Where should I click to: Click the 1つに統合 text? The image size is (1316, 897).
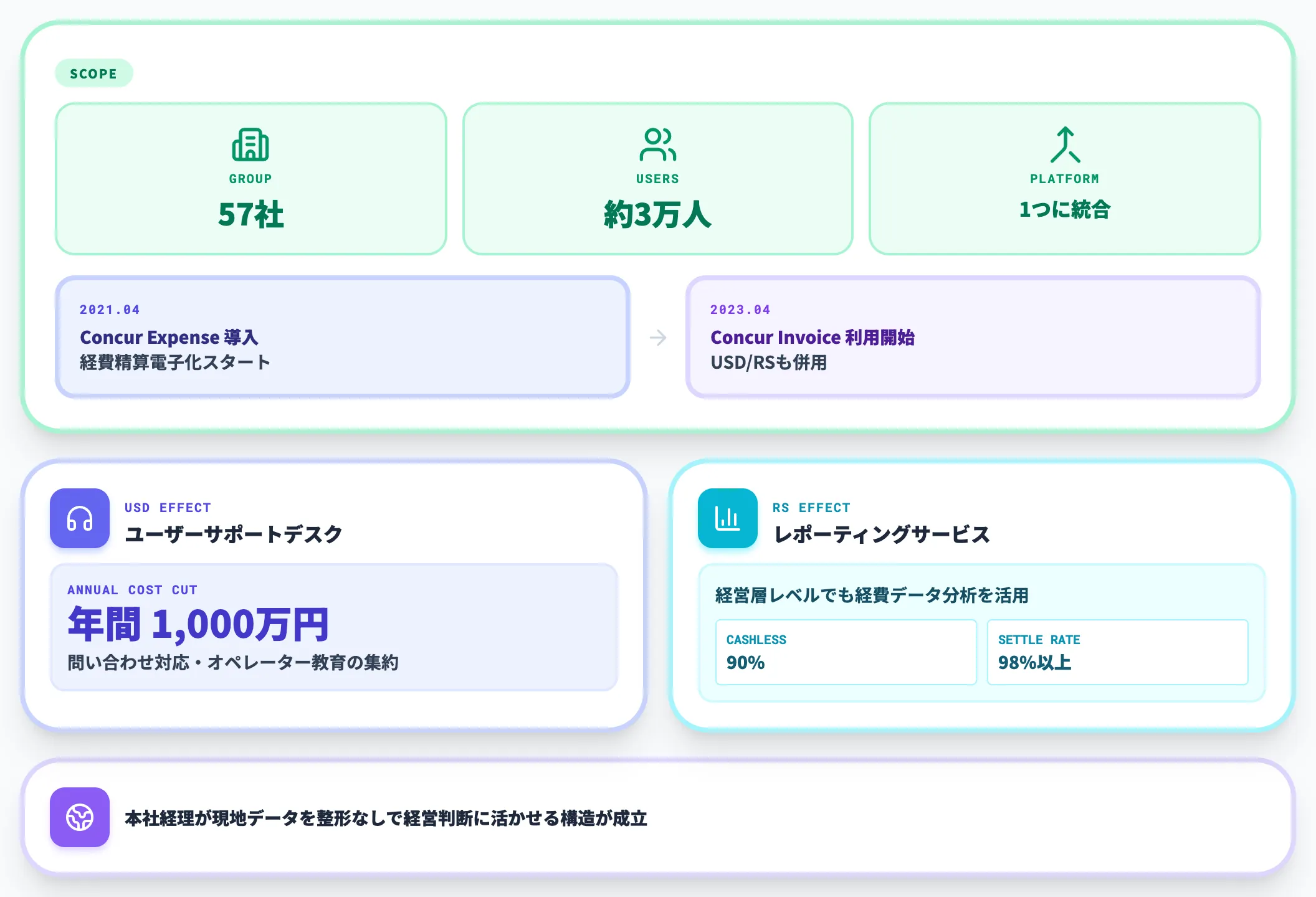pyautogui.click(x=1065, y=209)
